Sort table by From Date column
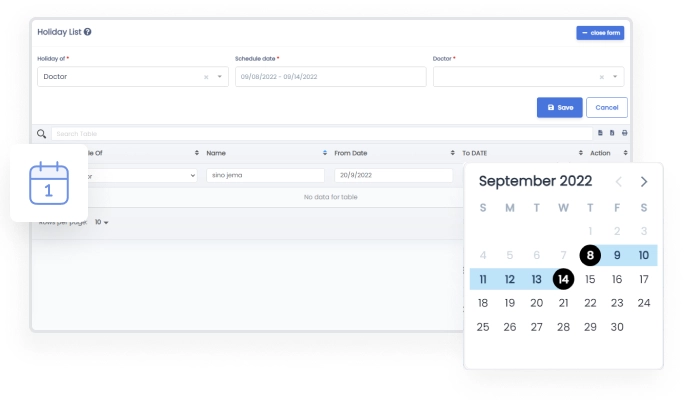The height and width of the screenshot is (400, 684). click(452, 153)
